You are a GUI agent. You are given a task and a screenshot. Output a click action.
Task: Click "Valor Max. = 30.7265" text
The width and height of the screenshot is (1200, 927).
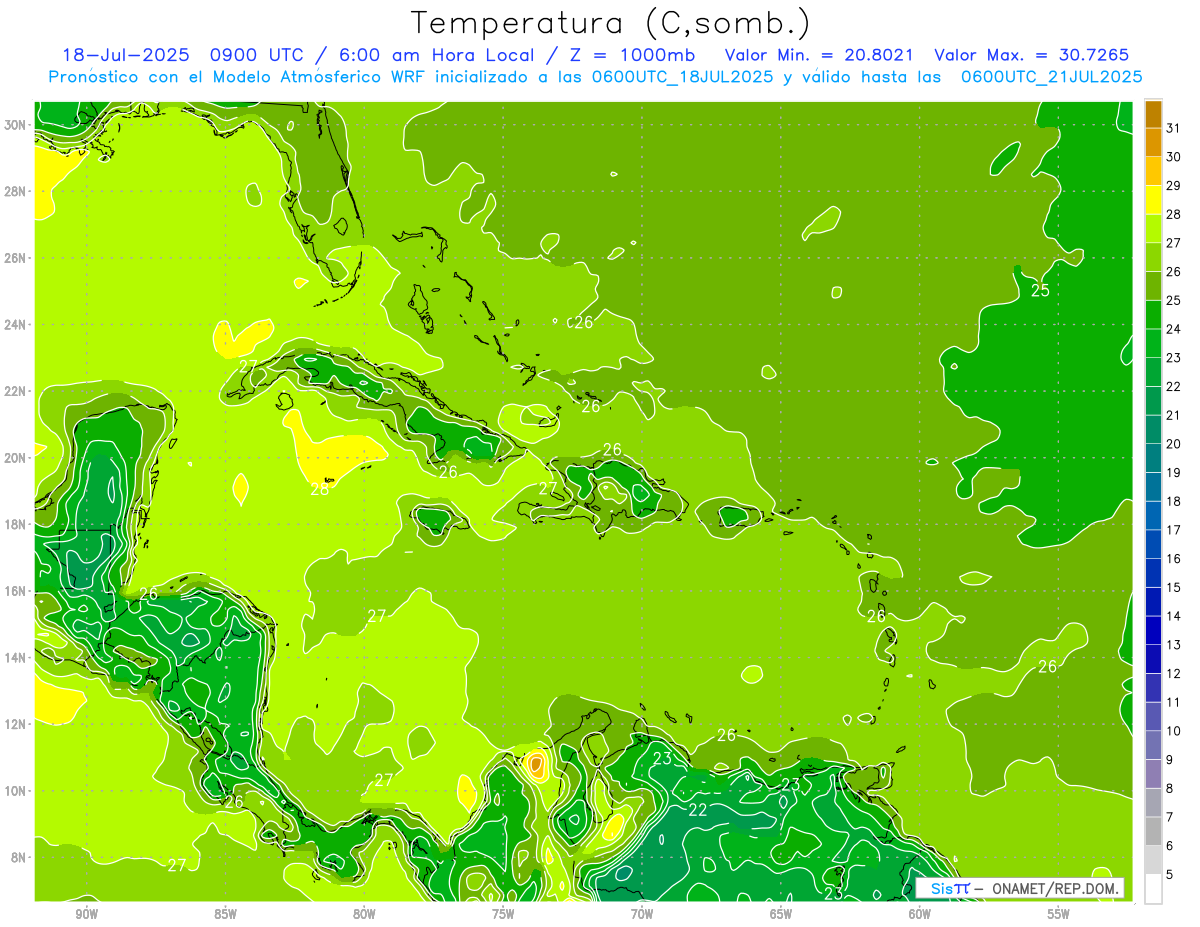(x=1031, y=54)
